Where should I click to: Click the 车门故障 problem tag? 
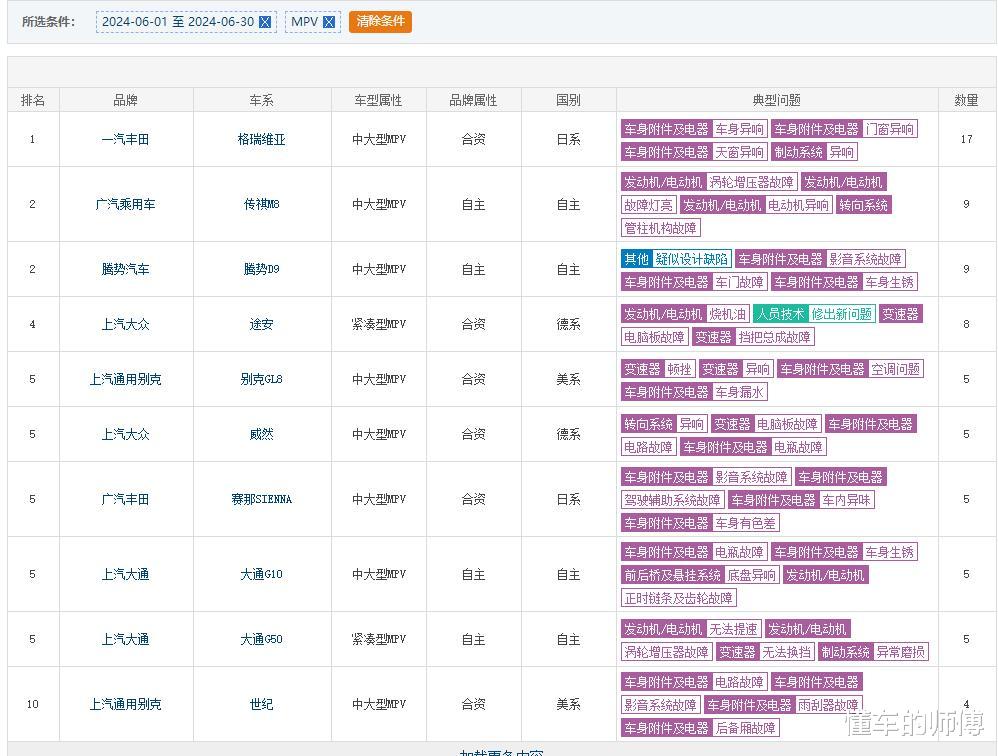pos(740,282)
